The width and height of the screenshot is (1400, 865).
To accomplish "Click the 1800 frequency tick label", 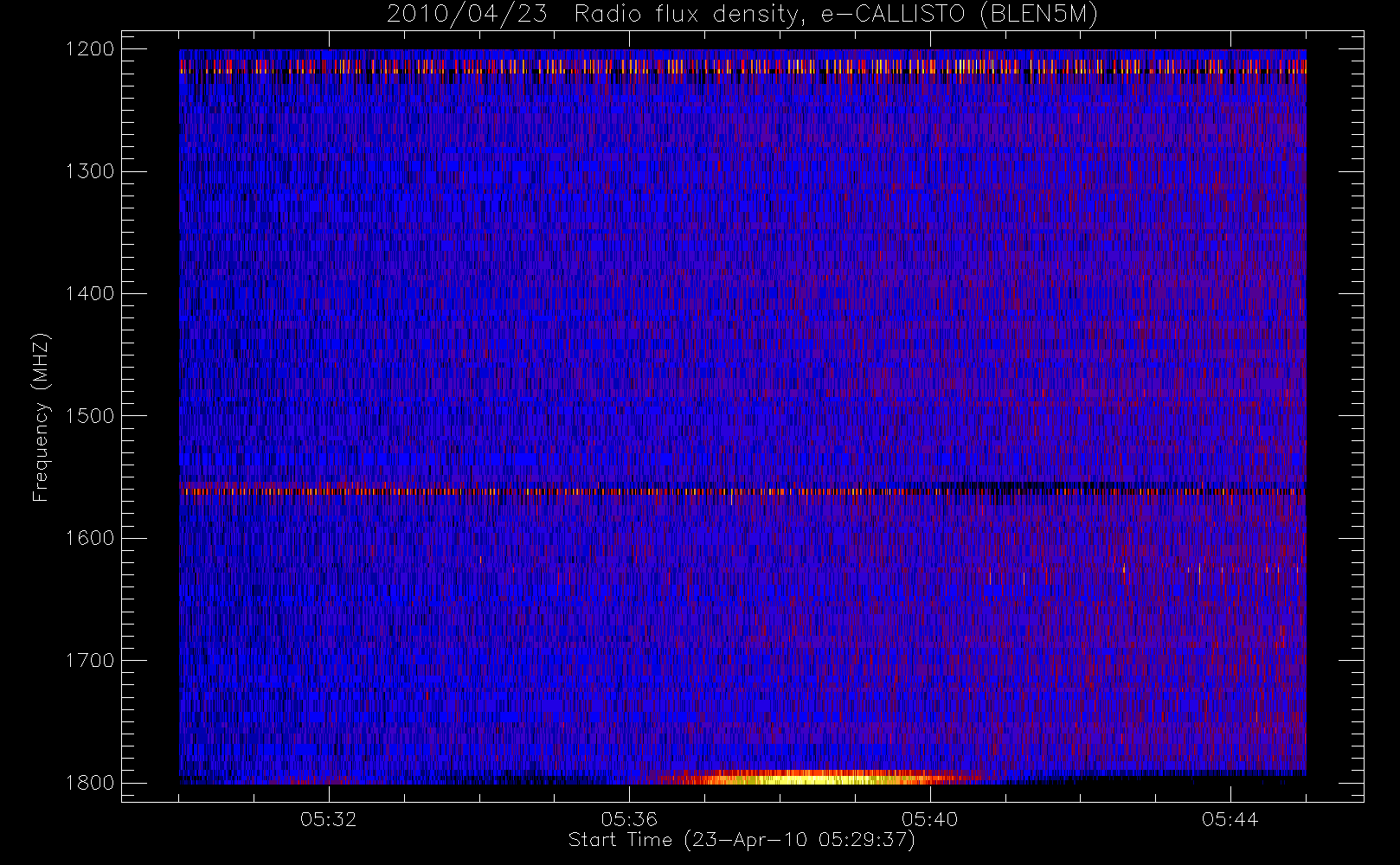I will tap(90, 783).
